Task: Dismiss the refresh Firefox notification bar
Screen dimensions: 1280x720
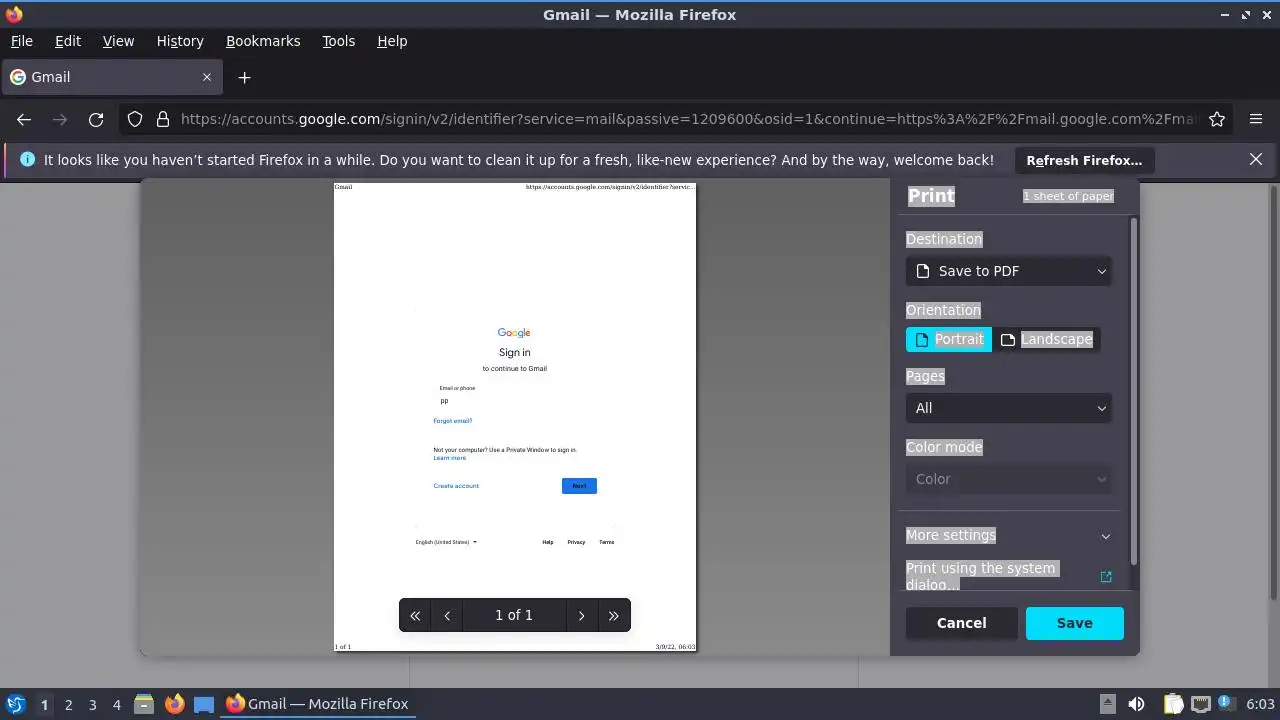Action: 1256,159
